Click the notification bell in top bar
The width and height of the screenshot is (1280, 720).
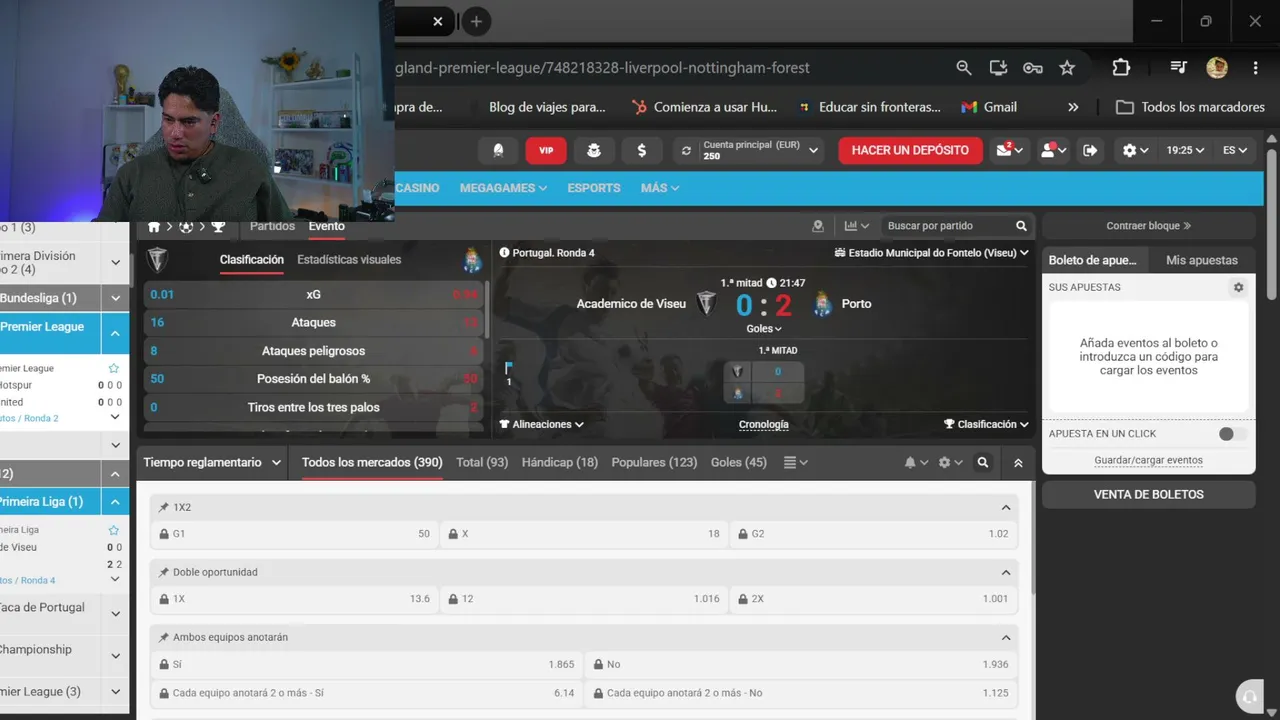(x=498, y=150)
